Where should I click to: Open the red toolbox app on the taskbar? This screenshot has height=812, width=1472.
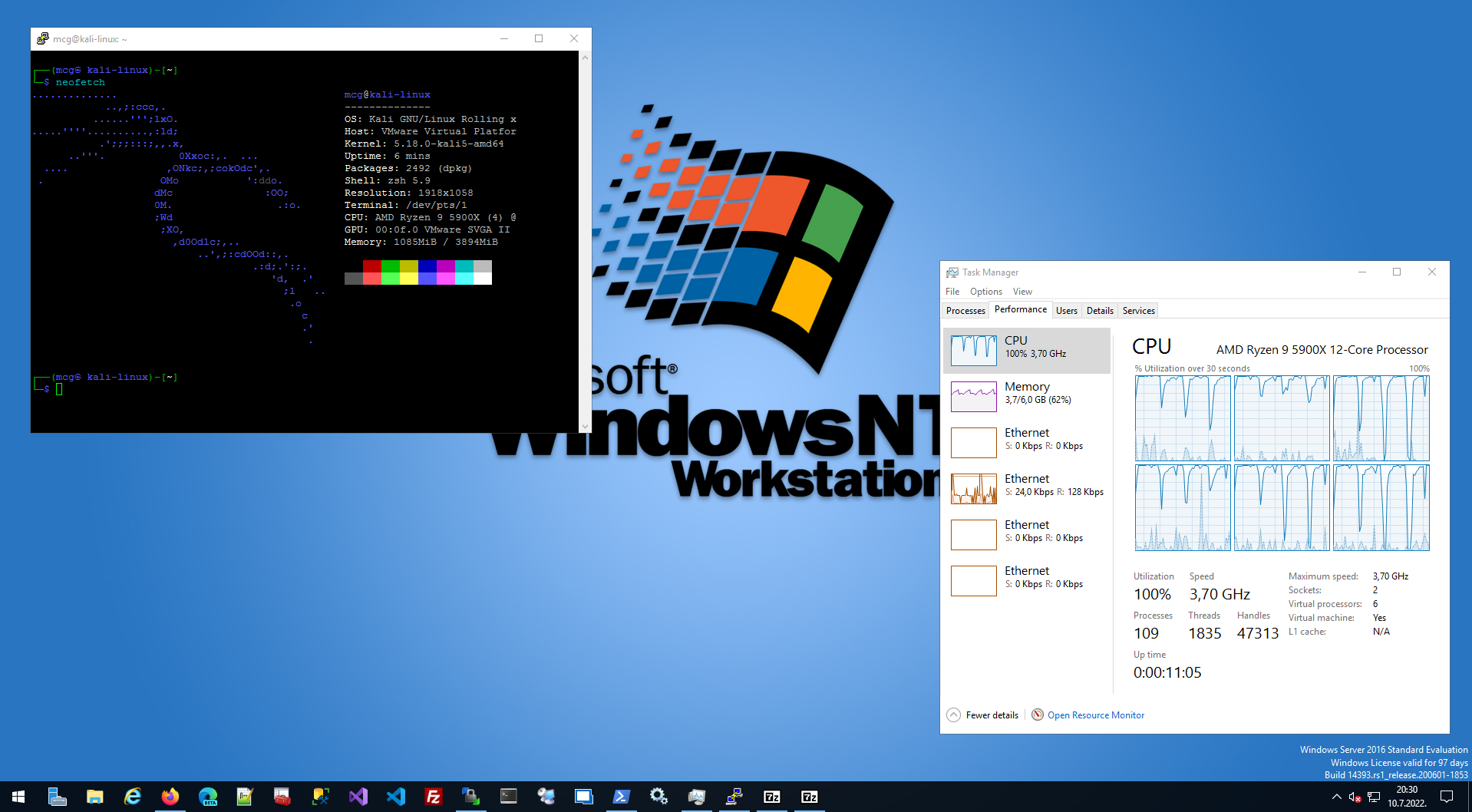(x=282, y=797)
